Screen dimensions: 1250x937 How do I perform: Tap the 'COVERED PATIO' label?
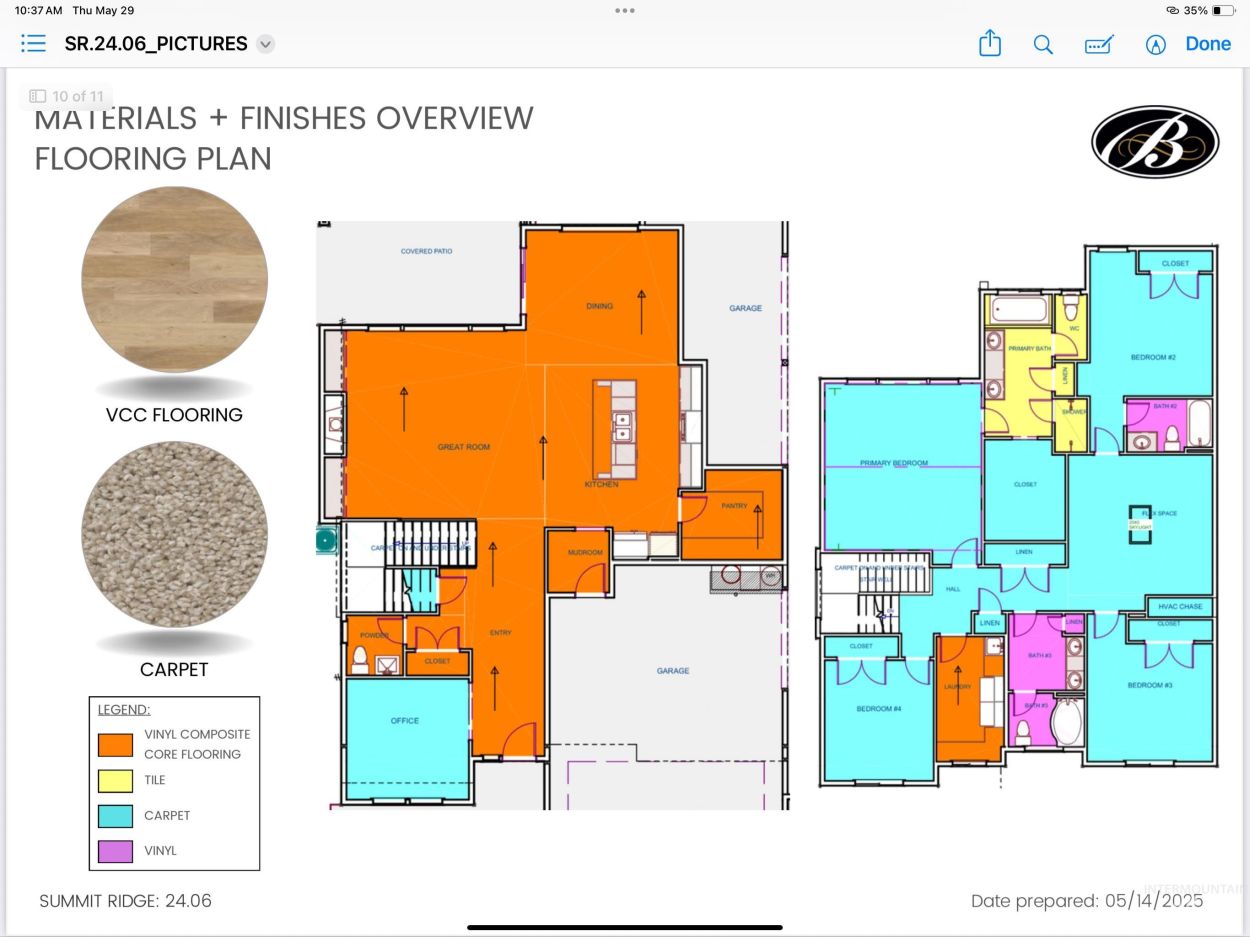[x=426, y=251]
